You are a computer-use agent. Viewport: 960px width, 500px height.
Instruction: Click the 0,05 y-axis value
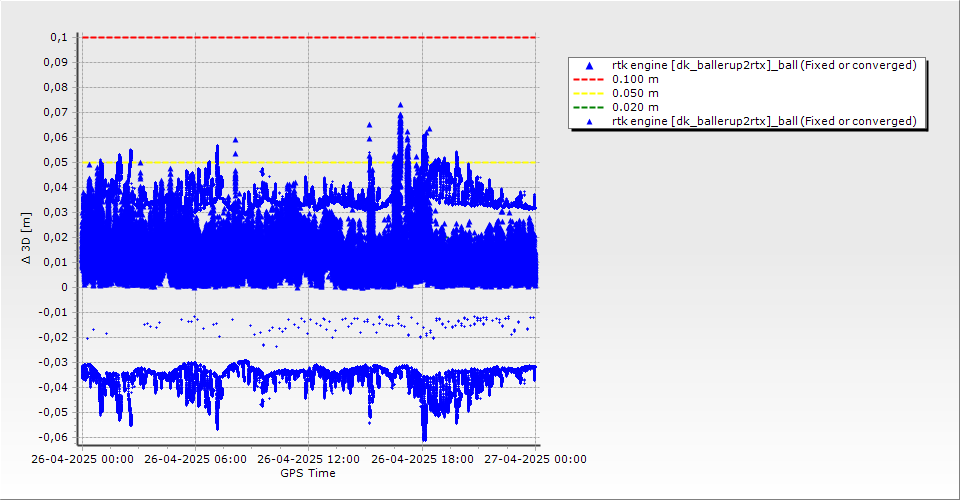[56, 162]
